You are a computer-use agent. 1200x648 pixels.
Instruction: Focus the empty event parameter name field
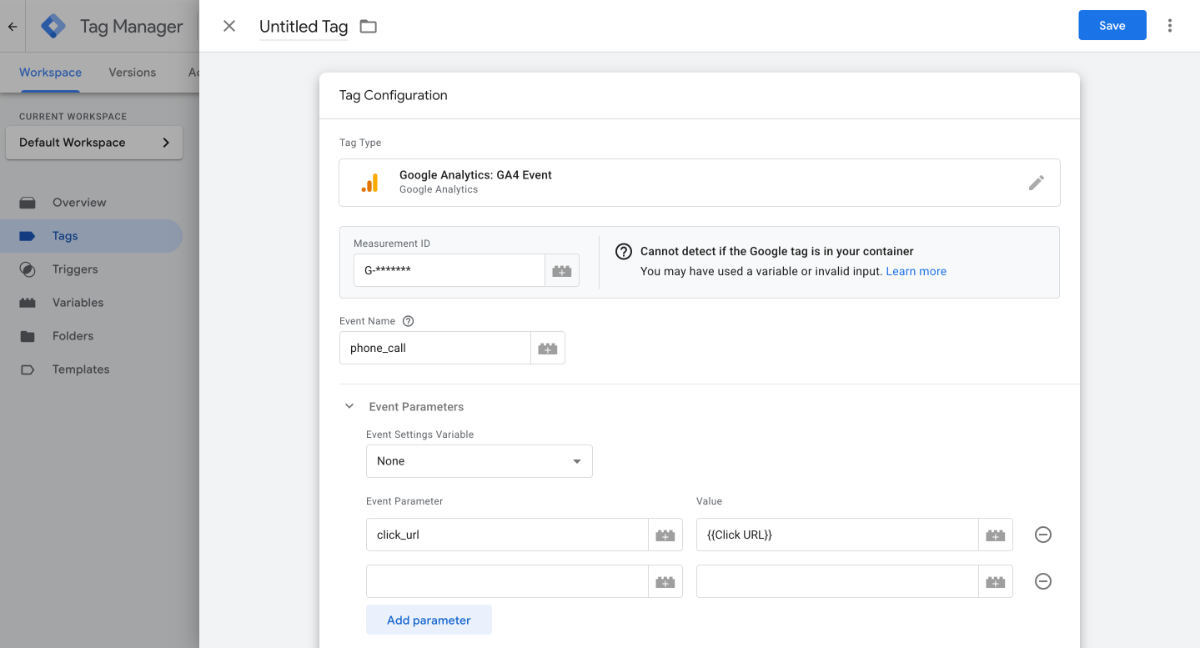[508, 581]
